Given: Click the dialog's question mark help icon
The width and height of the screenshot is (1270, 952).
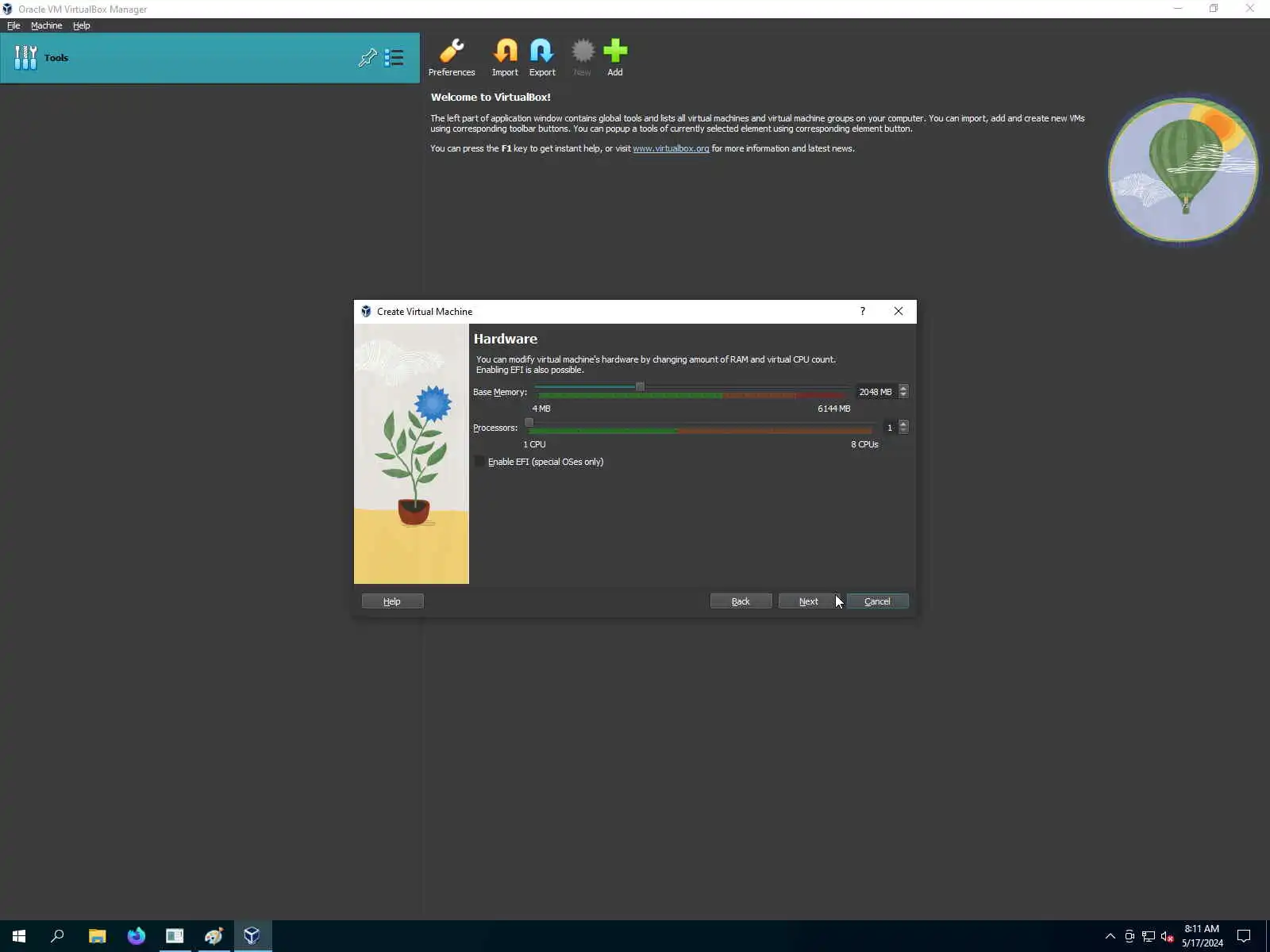Looking at the screenshot, I should 863,311.
